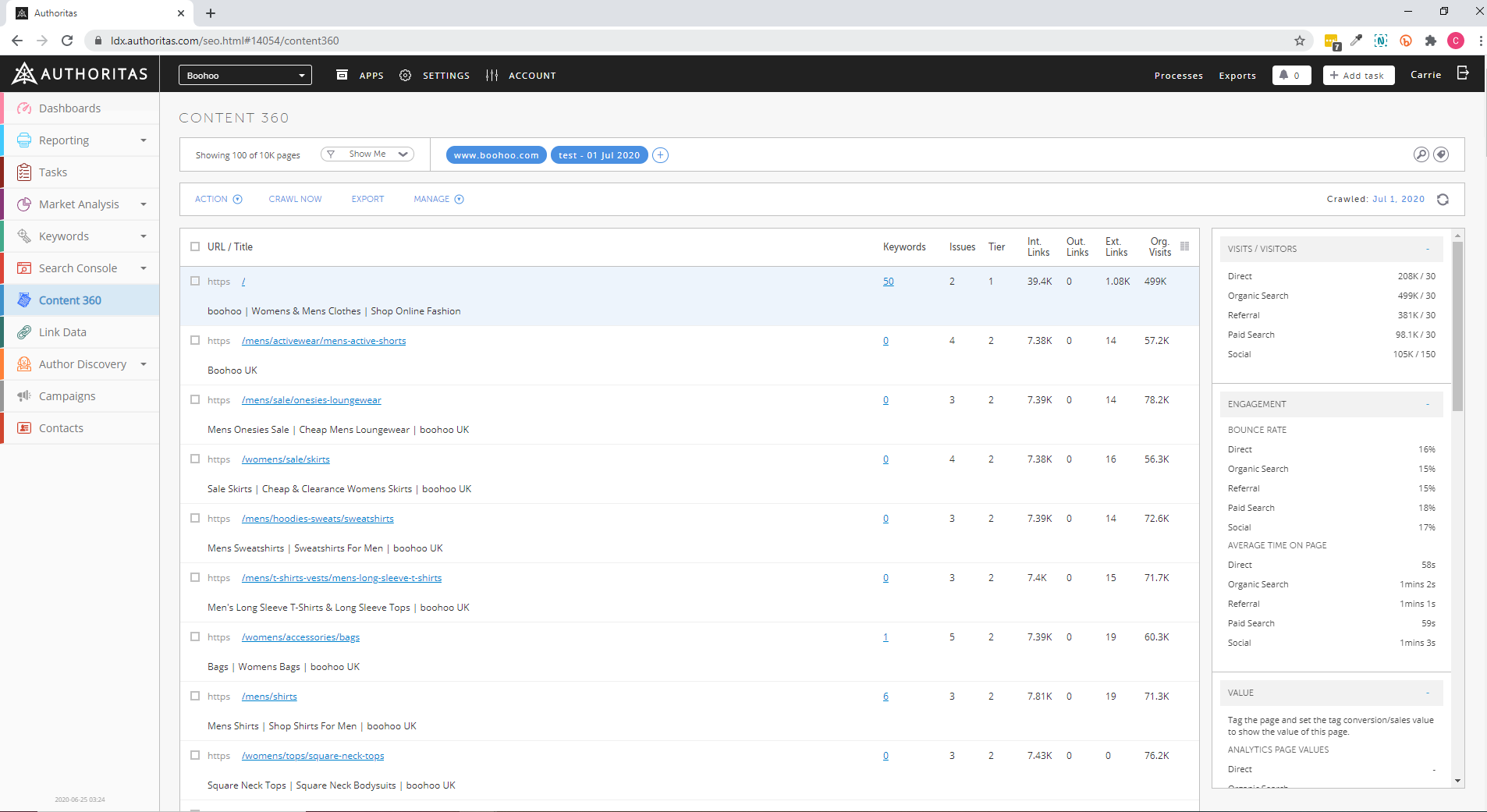1487x812 pixels.
Task: Check the box for mens-active-shorts row
Action: pyautogui.click(x=195, y=340)
